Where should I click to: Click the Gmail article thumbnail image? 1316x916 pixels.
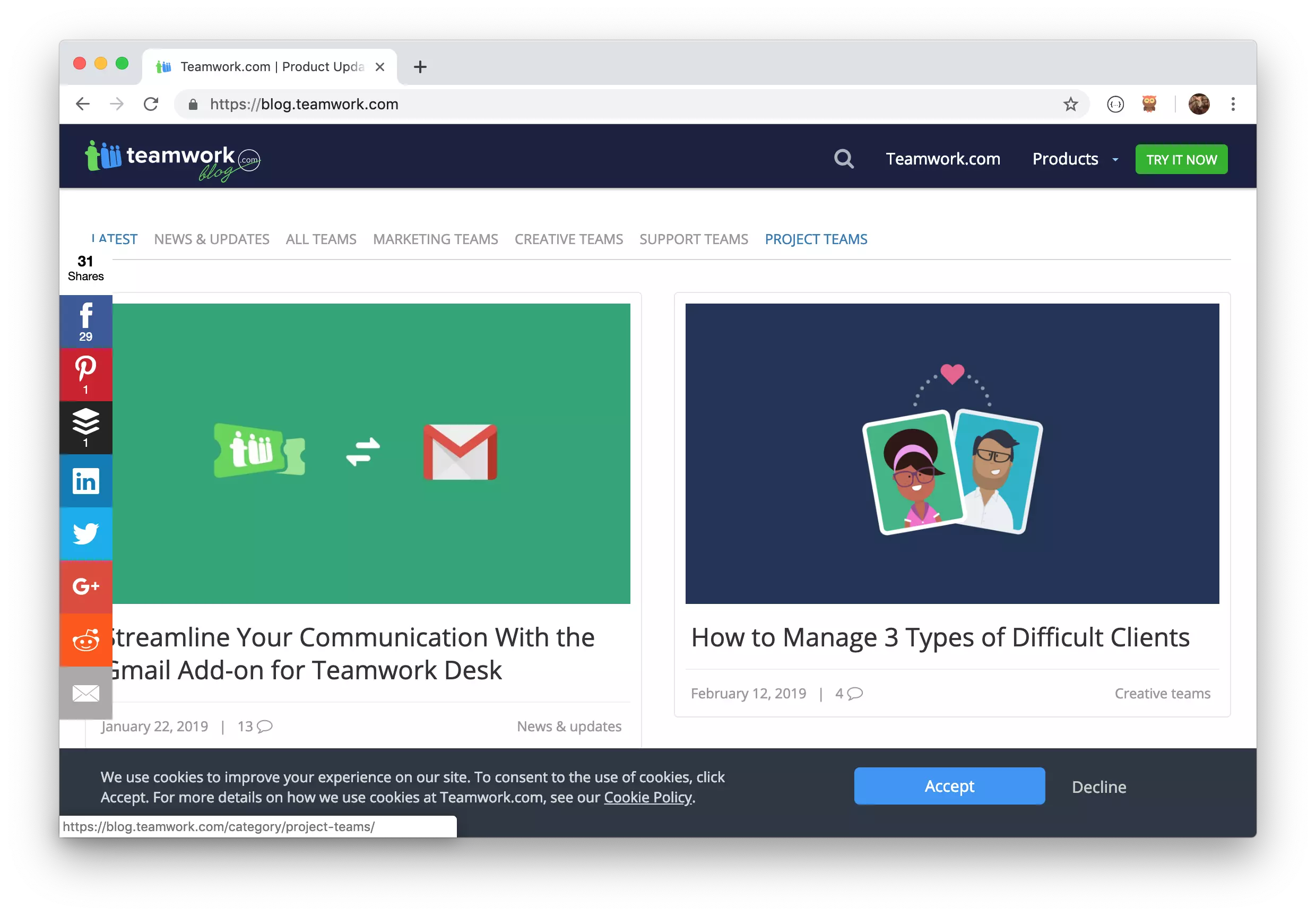[371, 453]
